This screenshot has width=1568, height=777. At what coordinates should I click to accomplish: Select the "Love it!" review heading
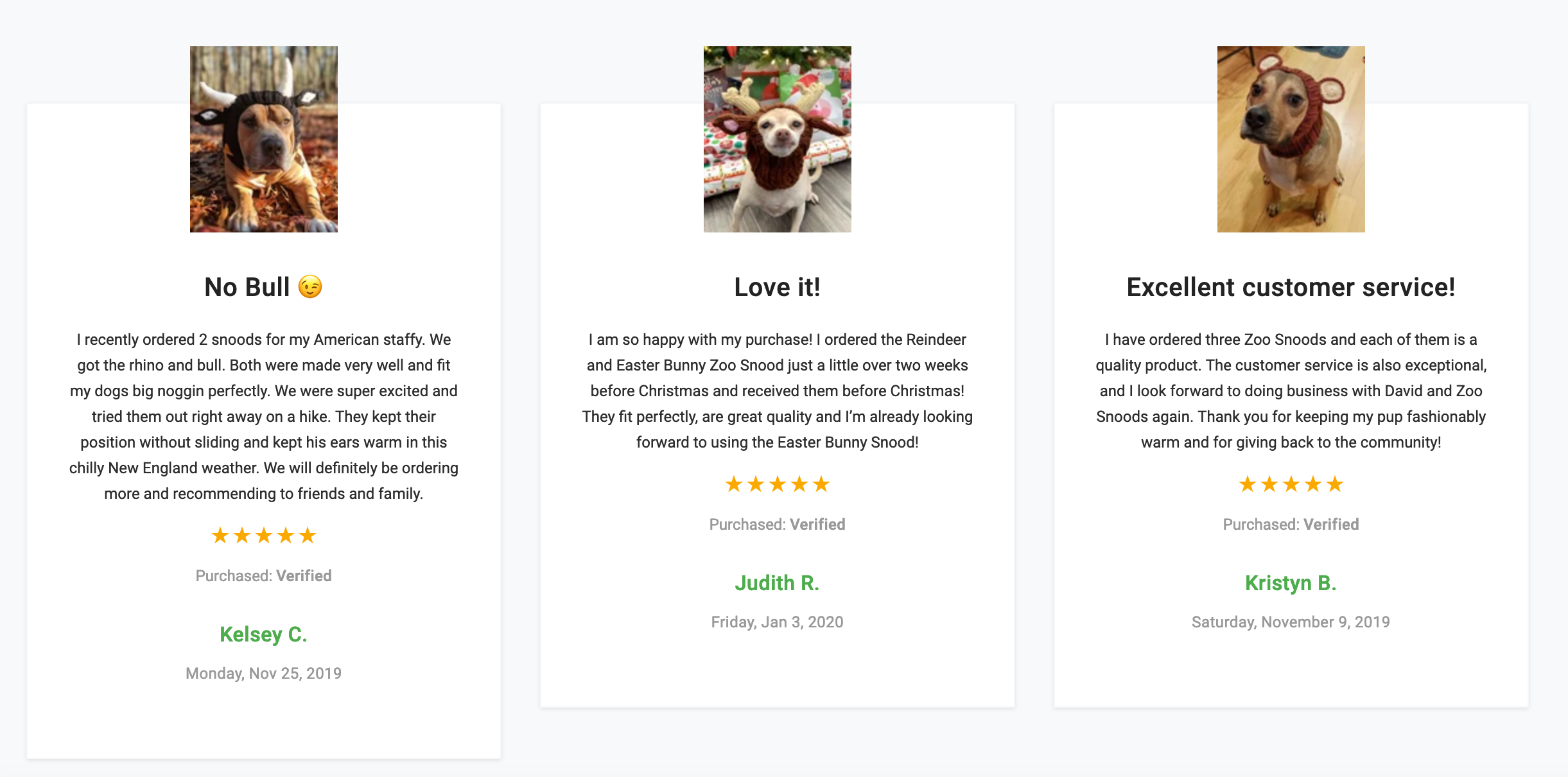point(777,287)
